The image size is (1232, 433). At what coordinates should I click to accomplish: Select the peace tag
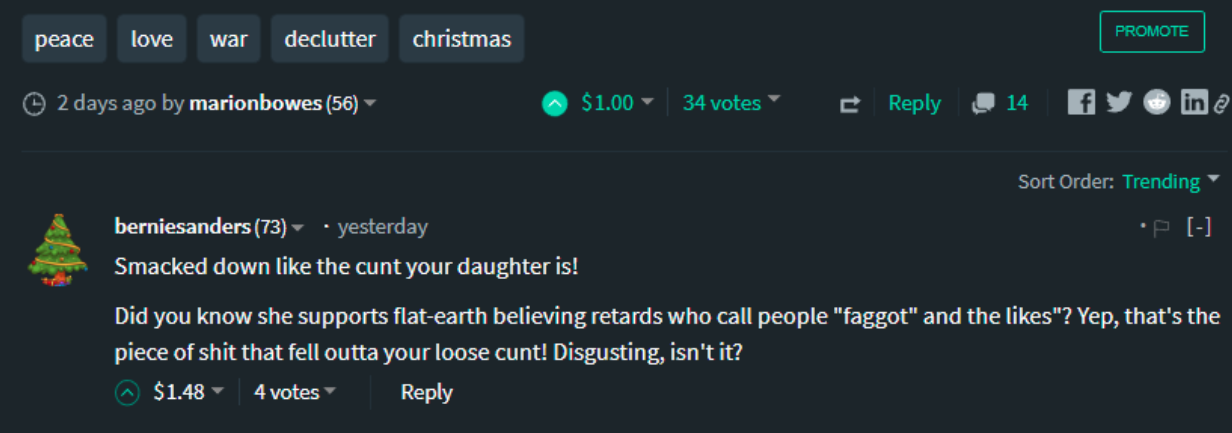click(x=64, y=40)
